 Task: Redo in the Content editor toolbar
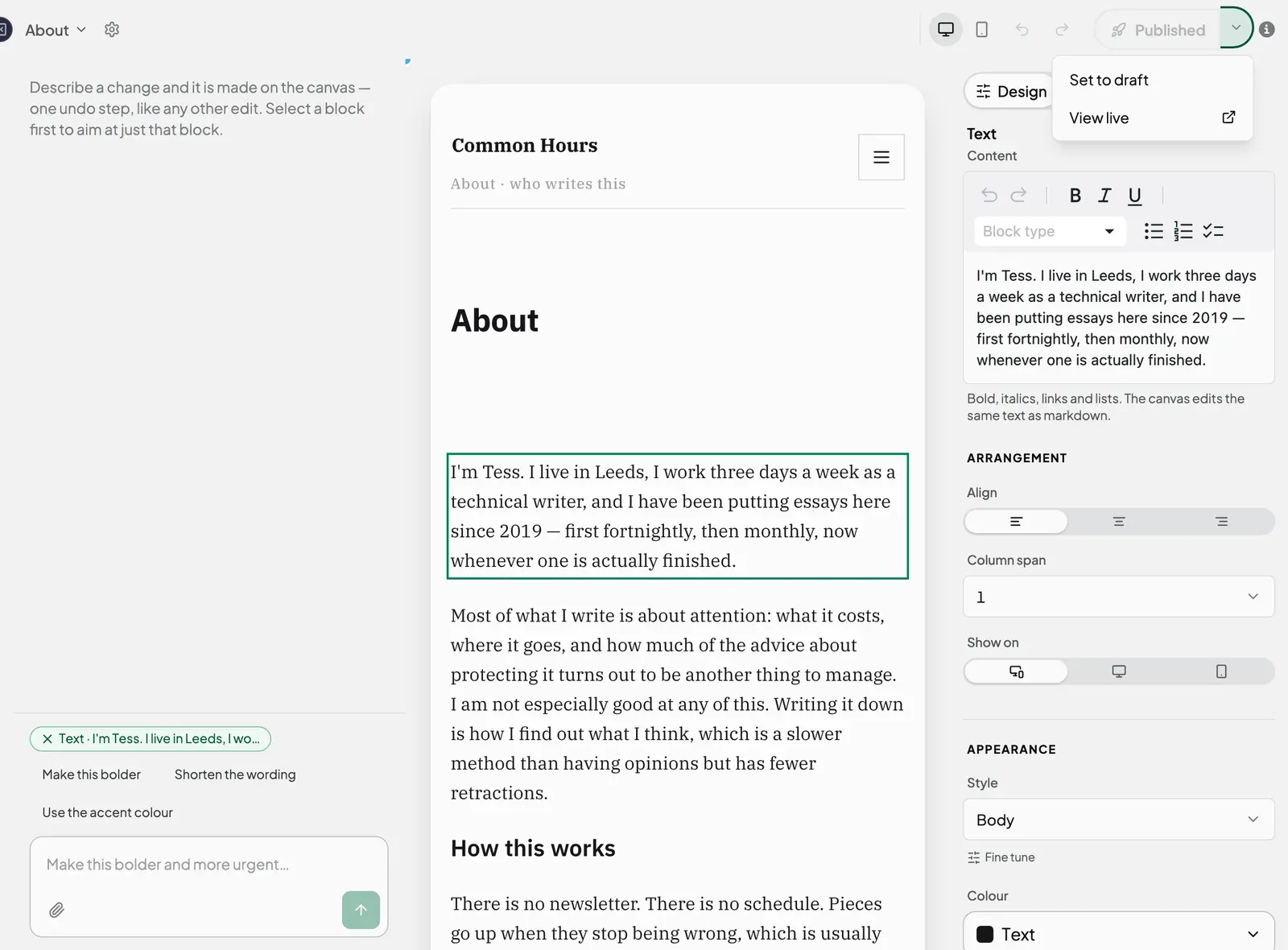(1018, 195)
